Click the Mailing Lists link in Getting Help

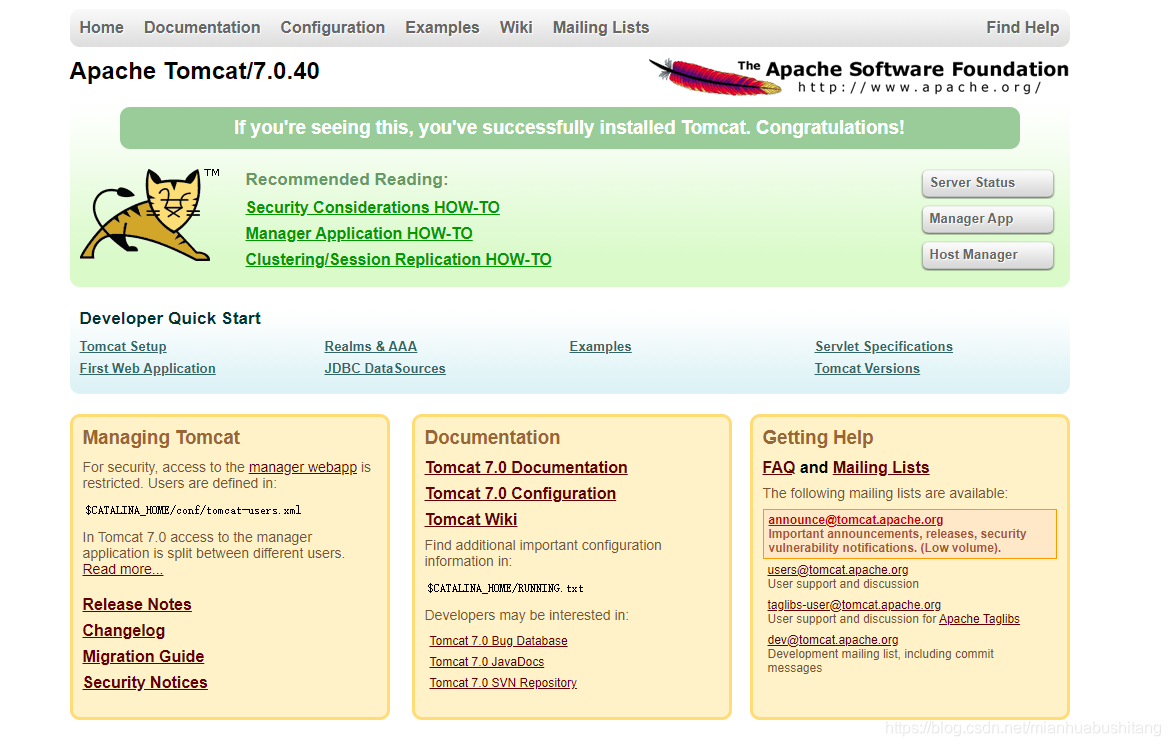(x=881, y=468)
